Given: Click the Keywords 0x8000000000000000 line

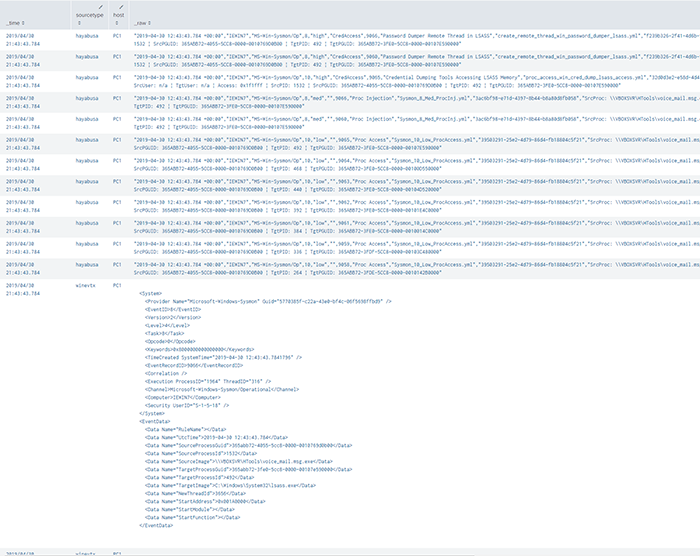Looking at the screenshot, I should (200, 350).
